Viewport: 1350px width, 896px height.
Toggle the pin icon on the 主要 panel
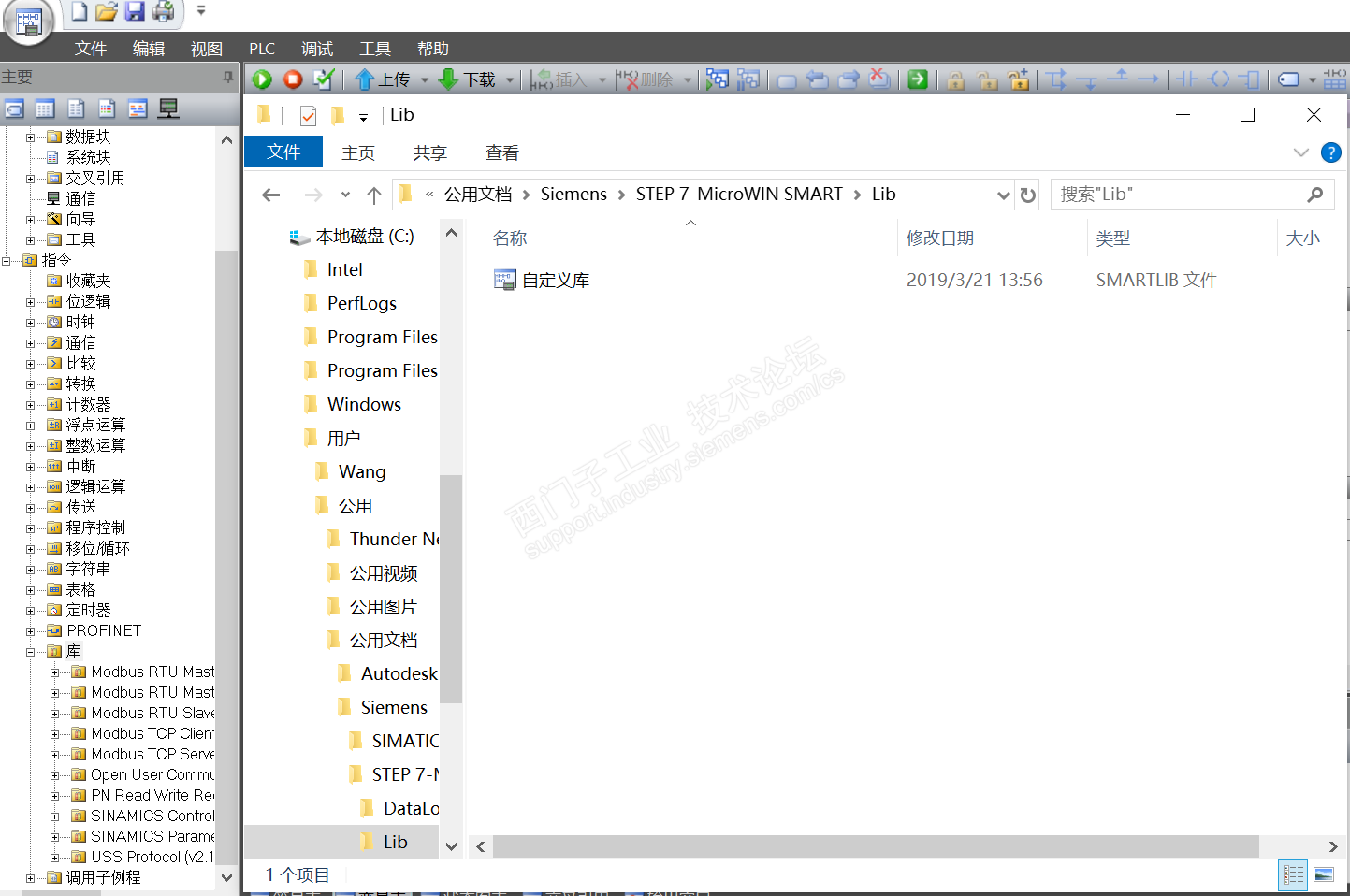[227, 78]
